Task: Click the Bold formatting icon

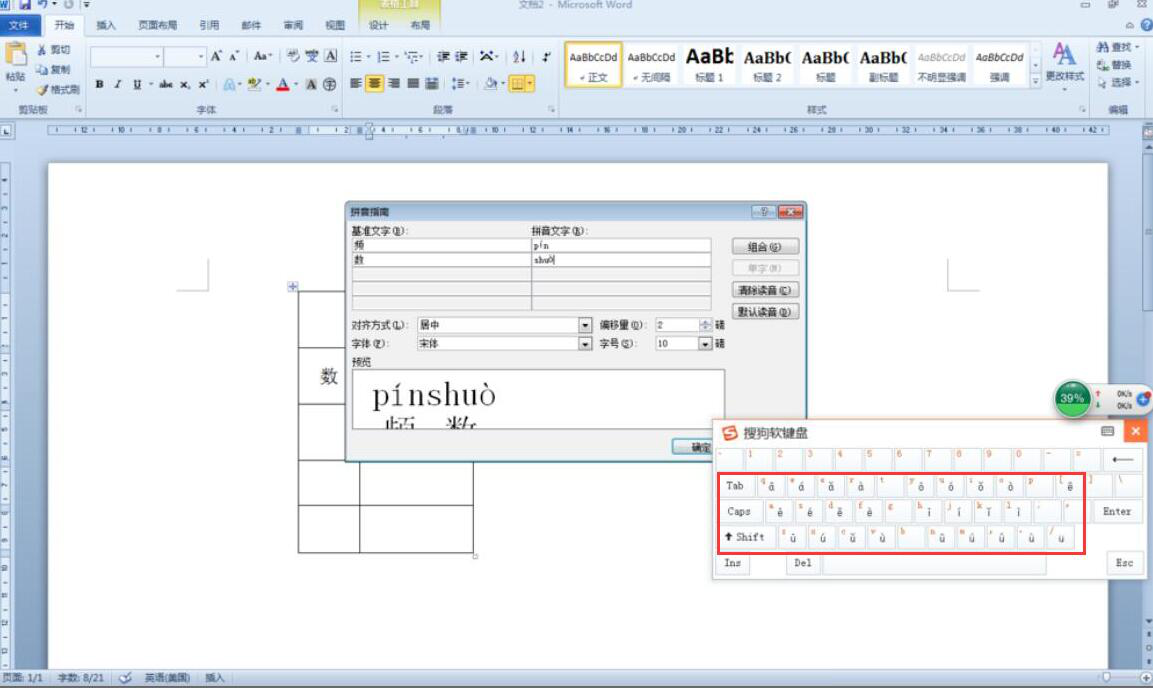Action: pos(100,84)
